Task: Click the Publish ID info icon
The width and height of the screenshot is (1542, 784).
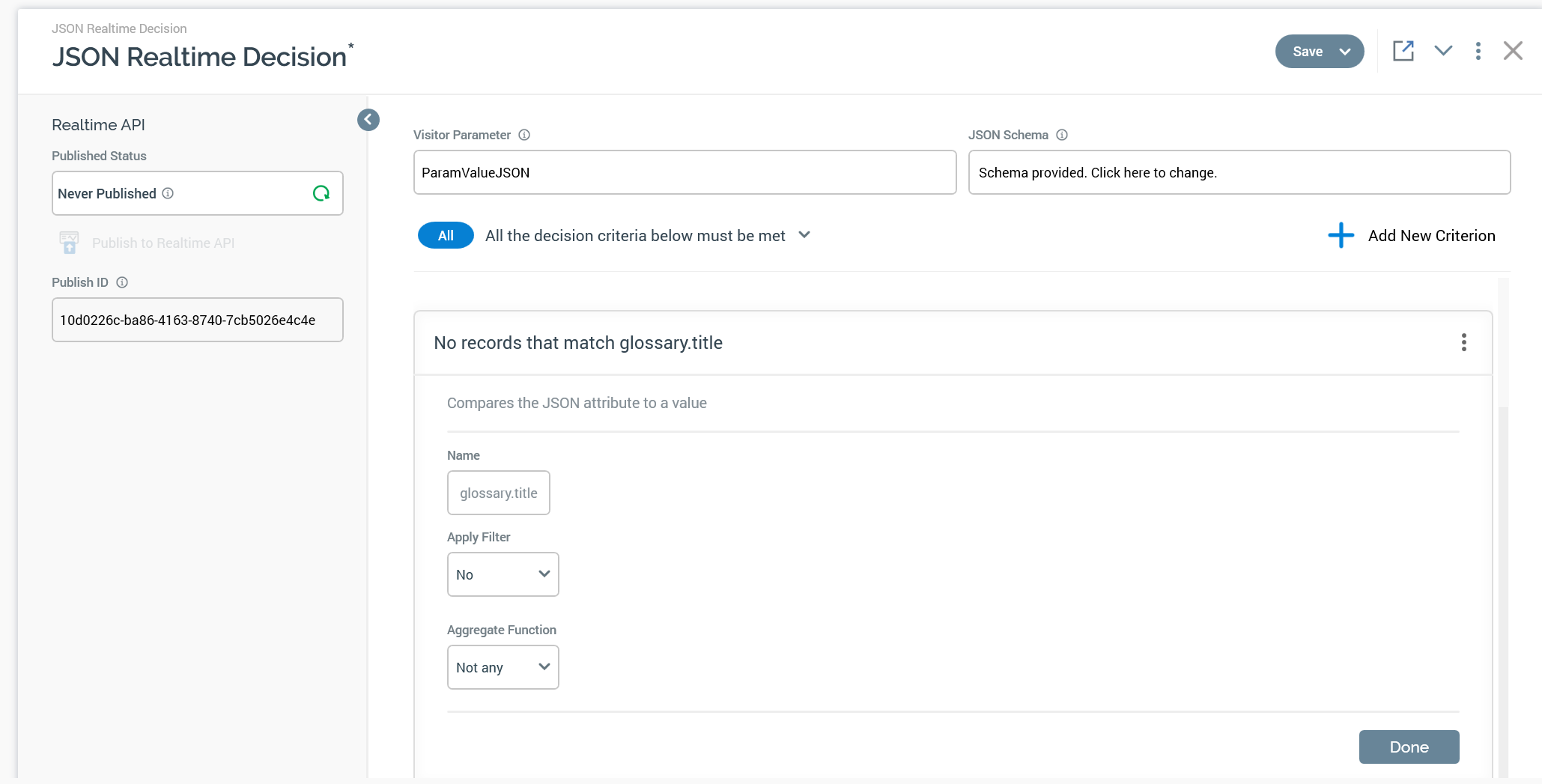Action: (122, 282)
